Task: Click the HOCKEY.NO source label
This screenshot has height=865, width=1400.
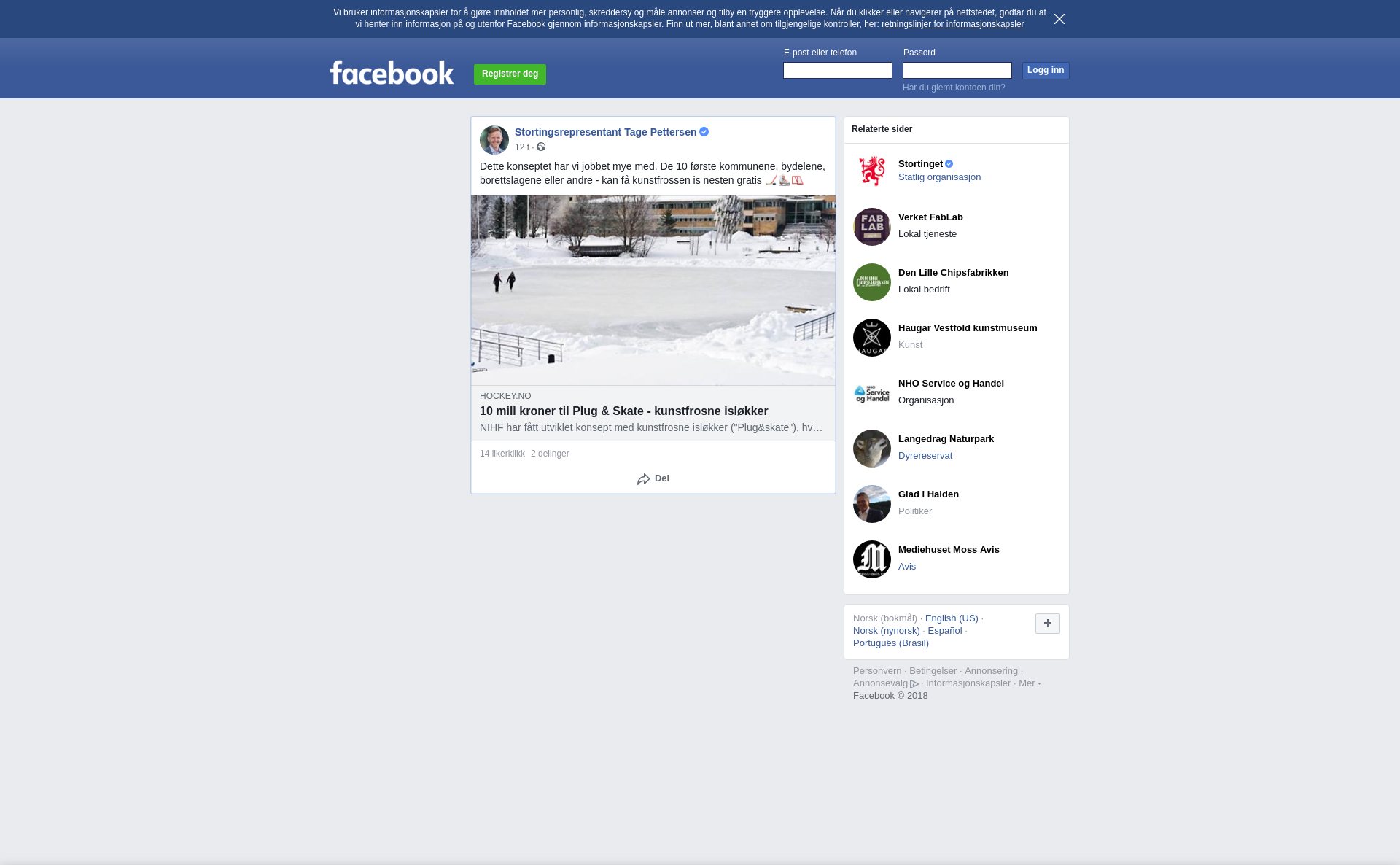Action: pos(505,396)
